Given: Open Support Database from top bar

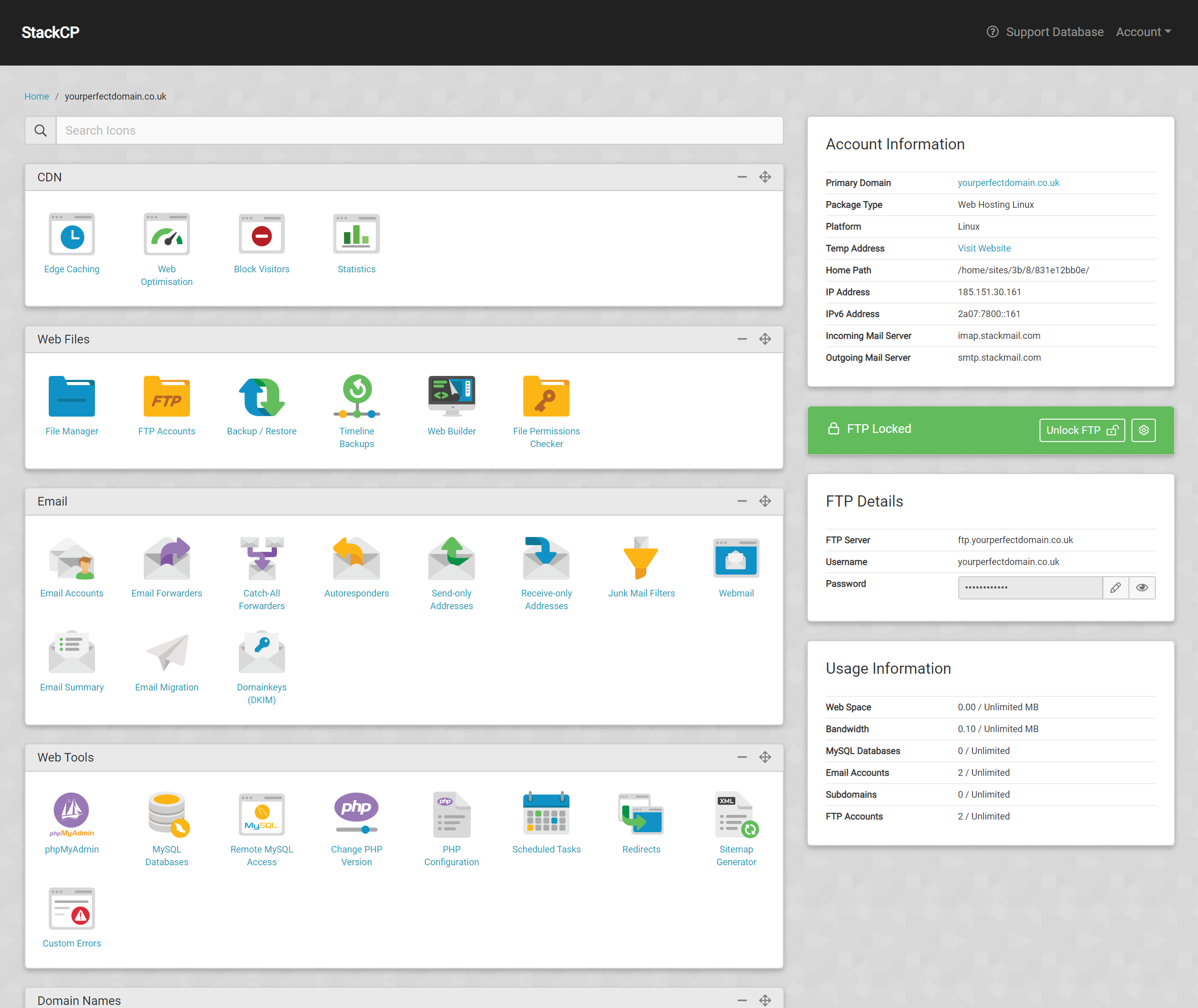Looking at the screenshot, I should pyautogui.click(x=1045, y=32).
